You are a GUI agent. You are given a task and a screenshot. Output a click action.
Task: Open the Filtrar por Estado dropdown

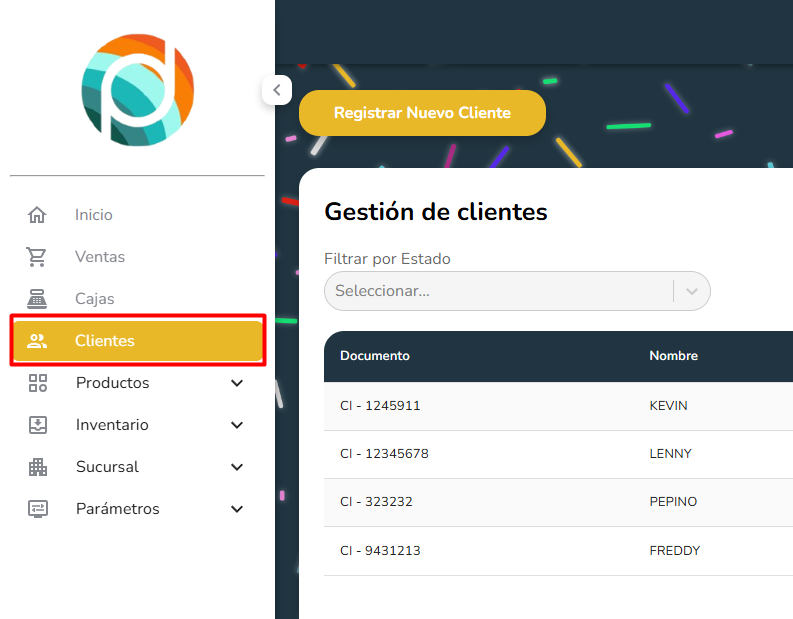coord(516,291)
